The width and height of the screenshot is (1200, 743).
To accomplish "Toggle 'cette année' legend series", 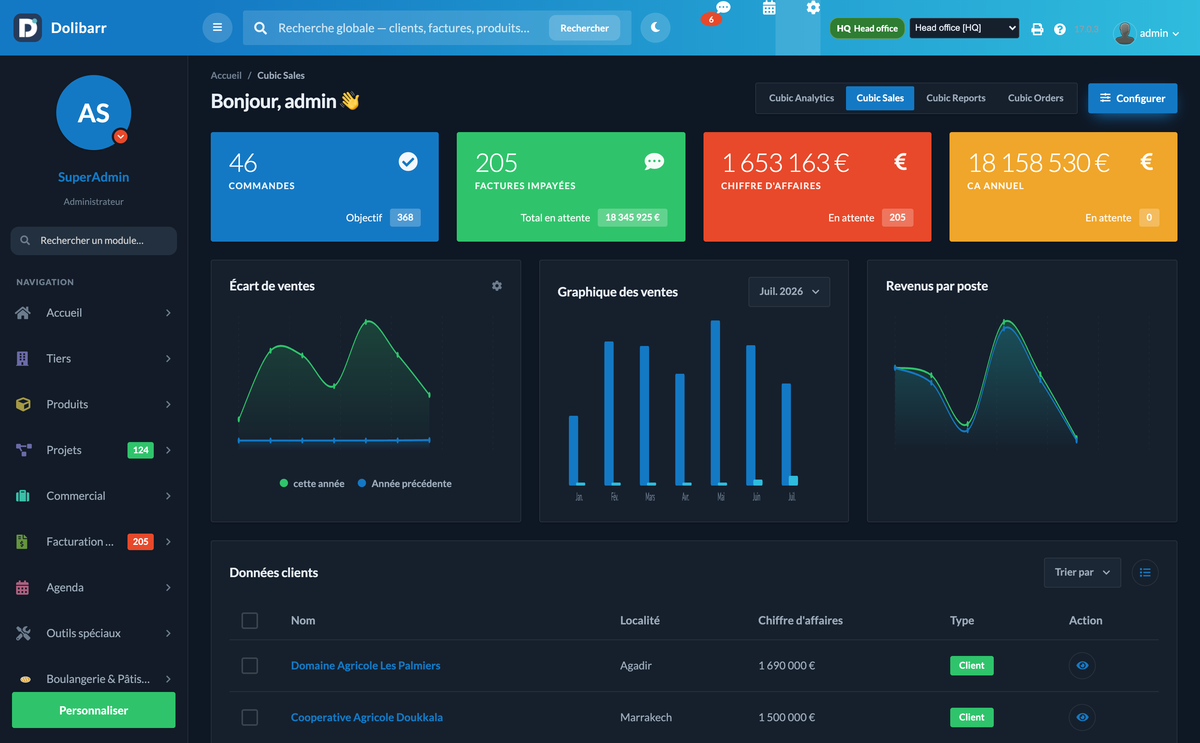I will pyautogui.click(x=312, y=484).
